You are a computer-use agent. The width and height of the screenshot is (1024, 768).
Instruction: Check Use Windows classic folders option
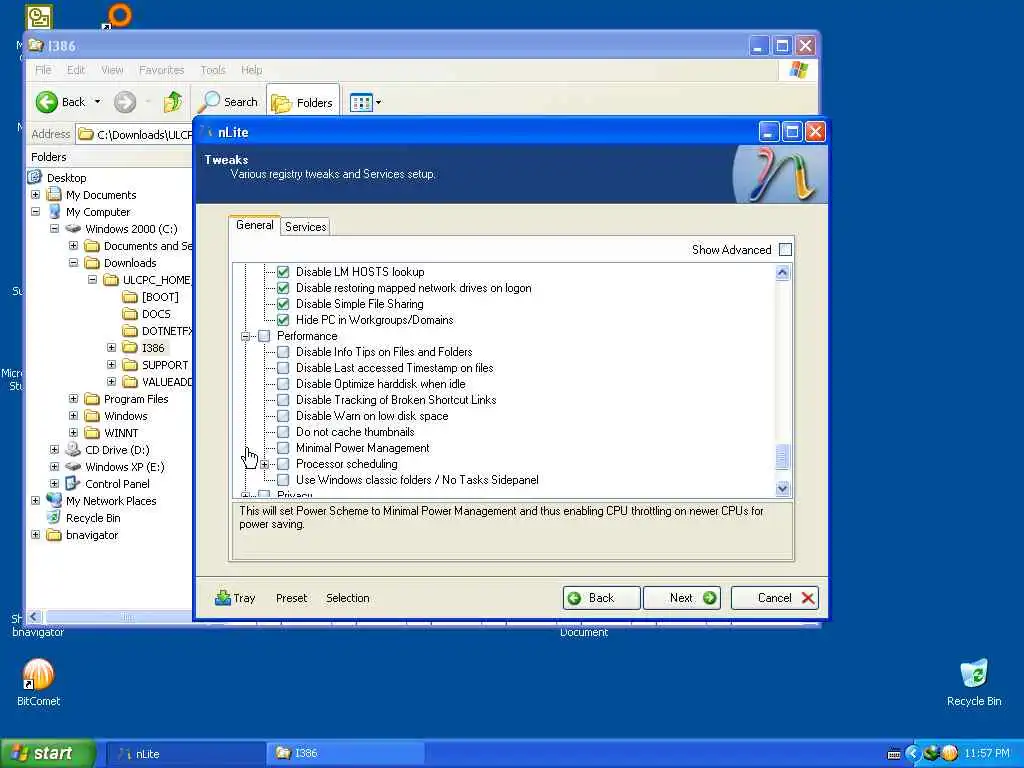(283, 480)
